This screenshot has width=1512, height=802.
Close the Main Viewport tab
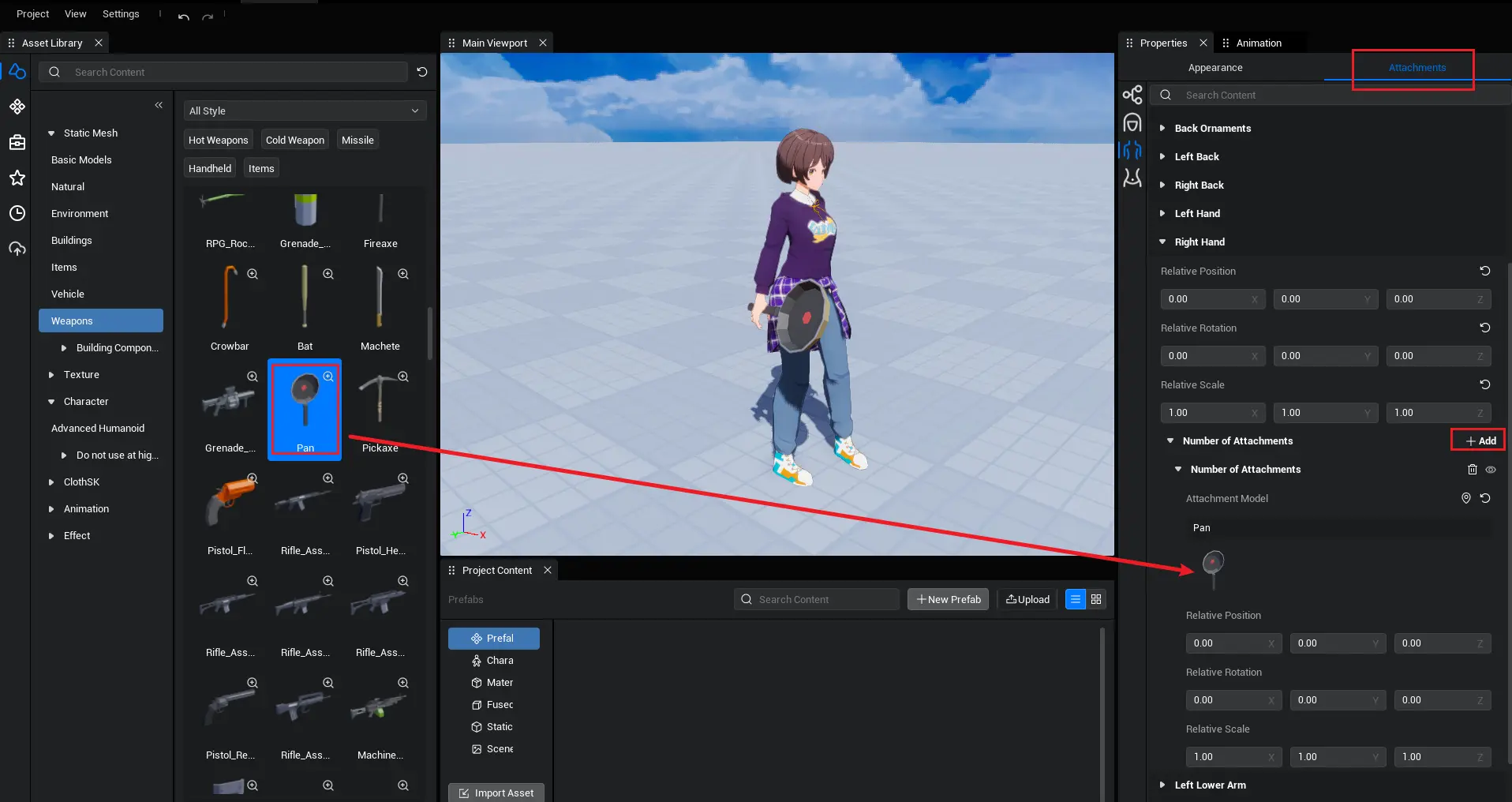[543, 43]
